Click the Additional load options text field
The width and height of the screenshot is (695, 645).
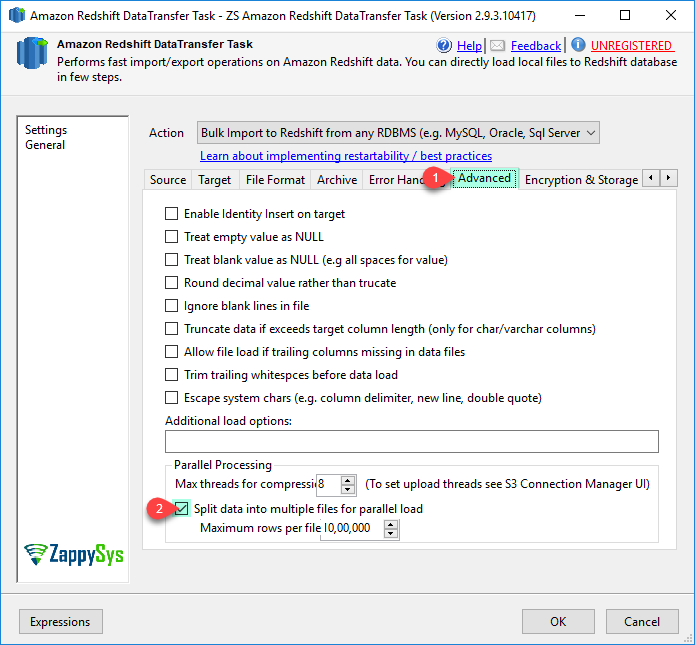(412, 442)
